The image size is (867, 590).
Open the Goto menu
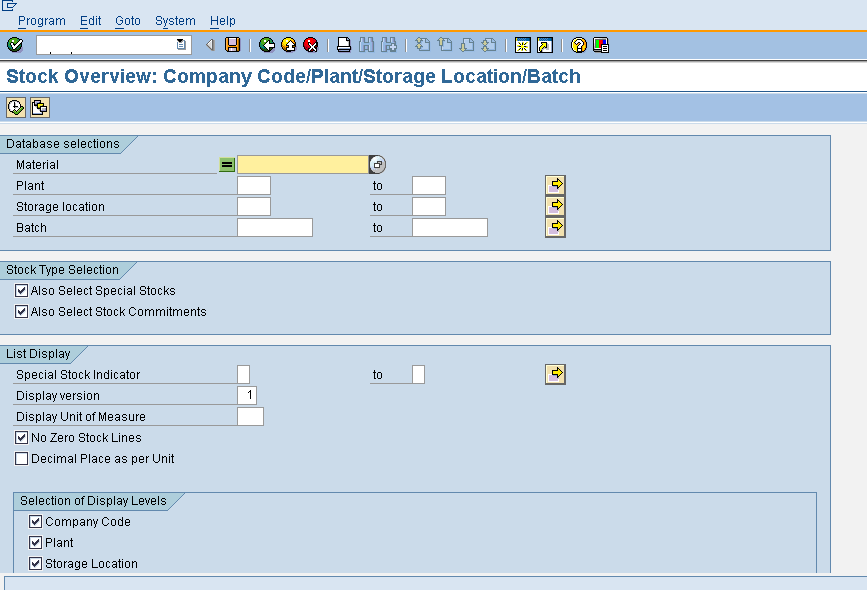click(x=127, y=20)
